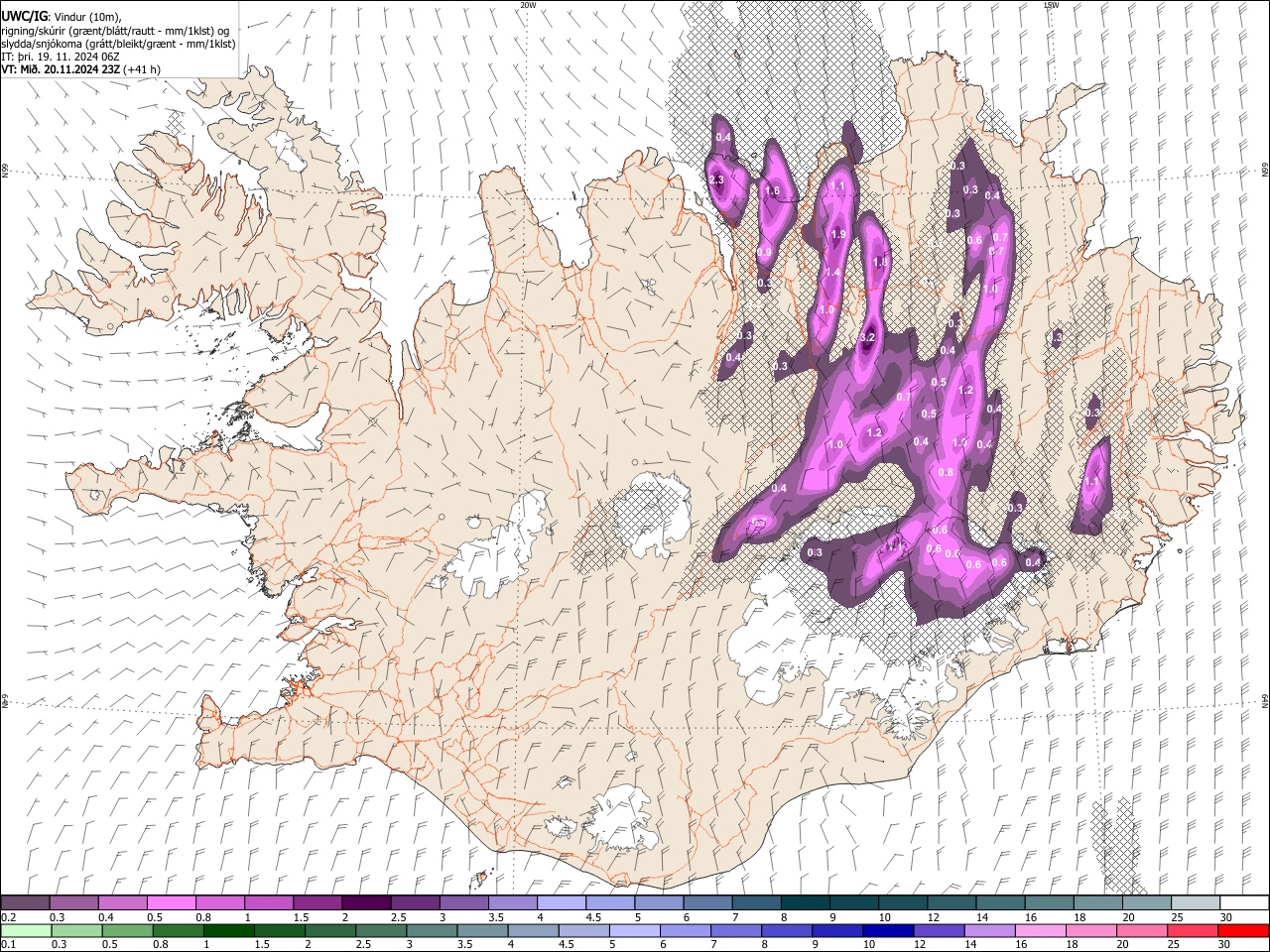Screen dimensions: 1270x952
Task: Click the '64N' latitude label on right edge
Action: click(x=1265, y=700)
